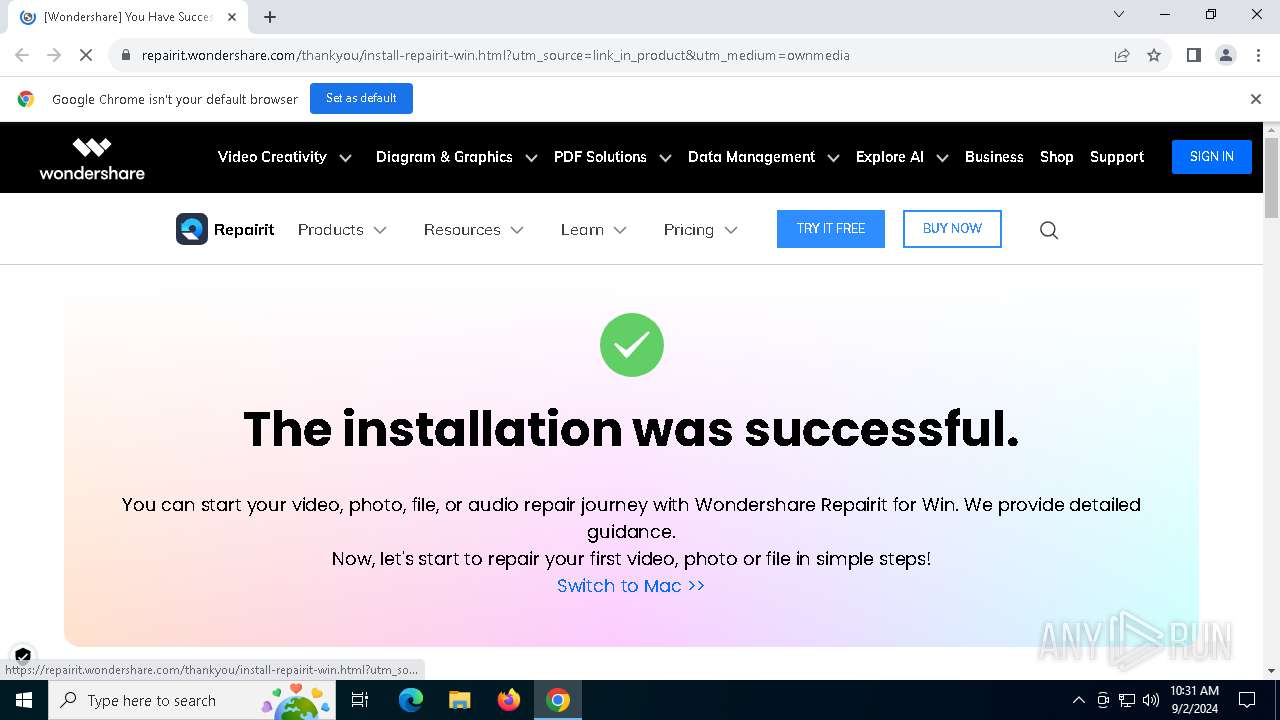
Task: Expand the Data Management menu
Action: point(763,157)
